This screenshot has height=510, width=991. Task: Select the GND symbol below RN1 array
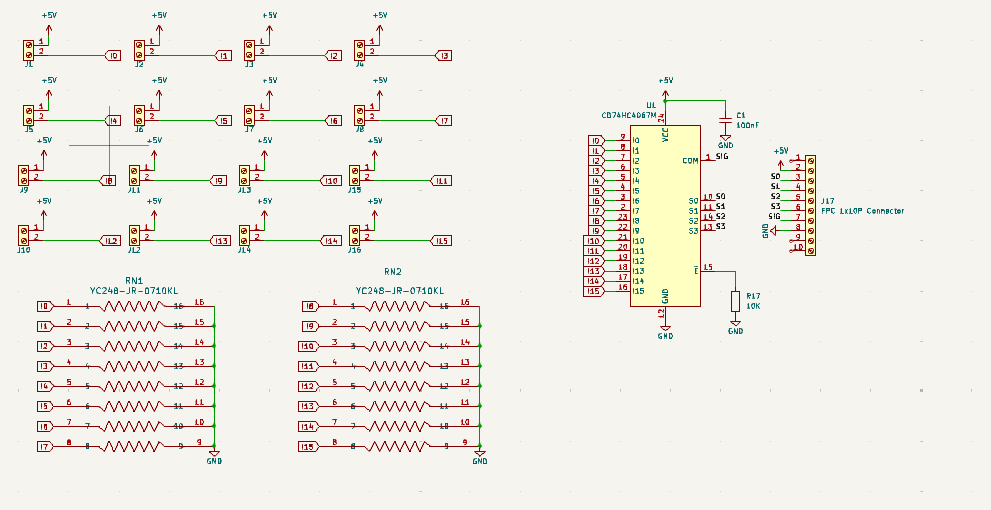tap(214, 457)
